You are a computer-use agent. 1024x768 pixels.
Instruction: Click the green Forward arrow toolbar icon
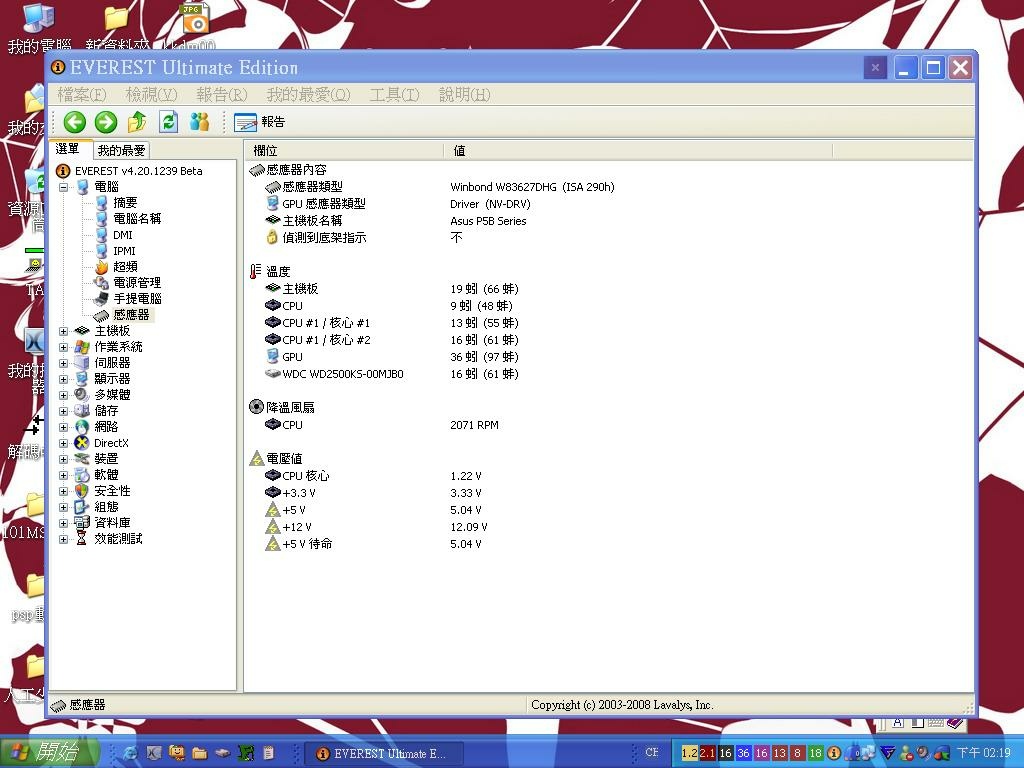[x=105, y=121]
